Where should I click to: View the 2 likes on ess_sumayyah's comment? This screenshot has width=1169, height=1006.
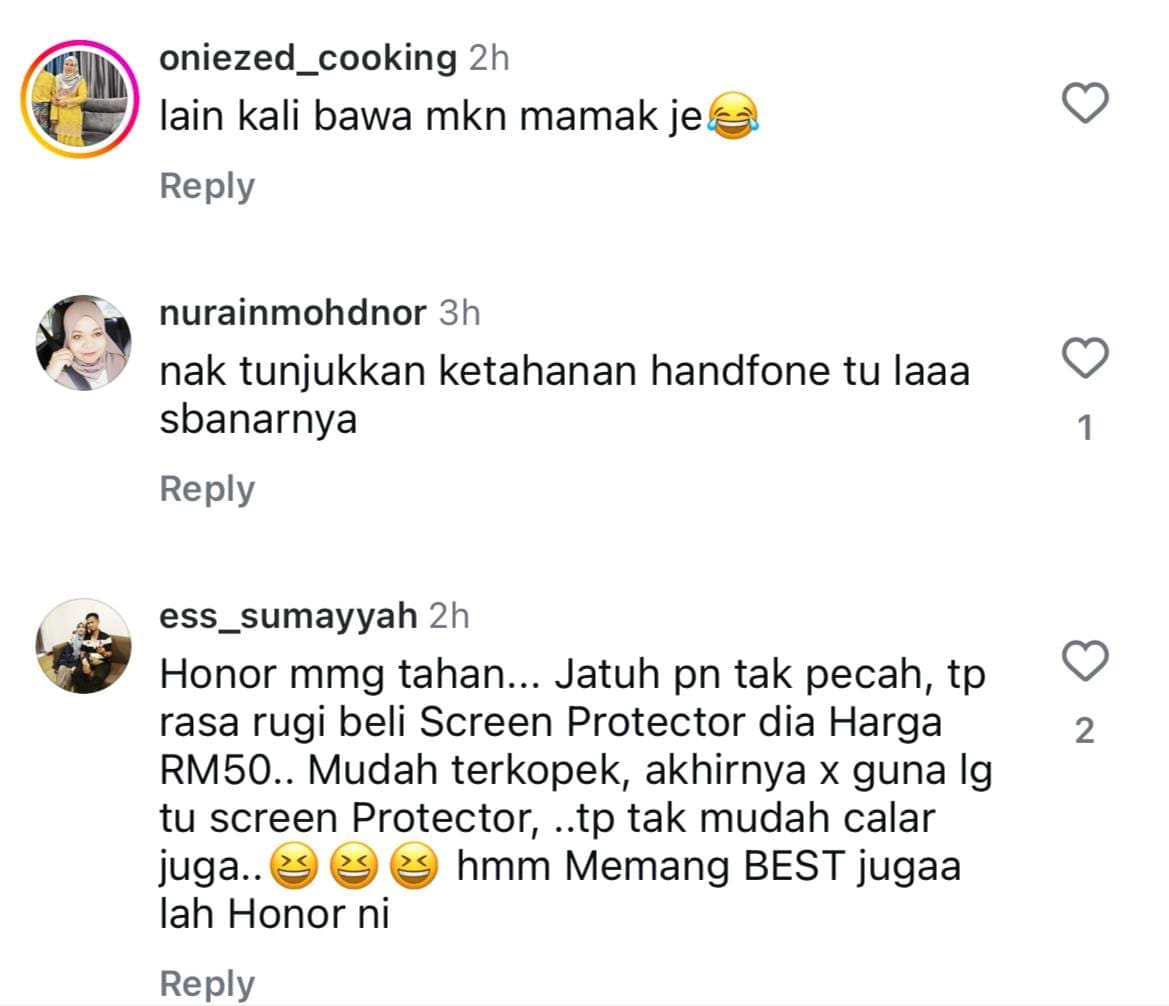point(1086,731)
